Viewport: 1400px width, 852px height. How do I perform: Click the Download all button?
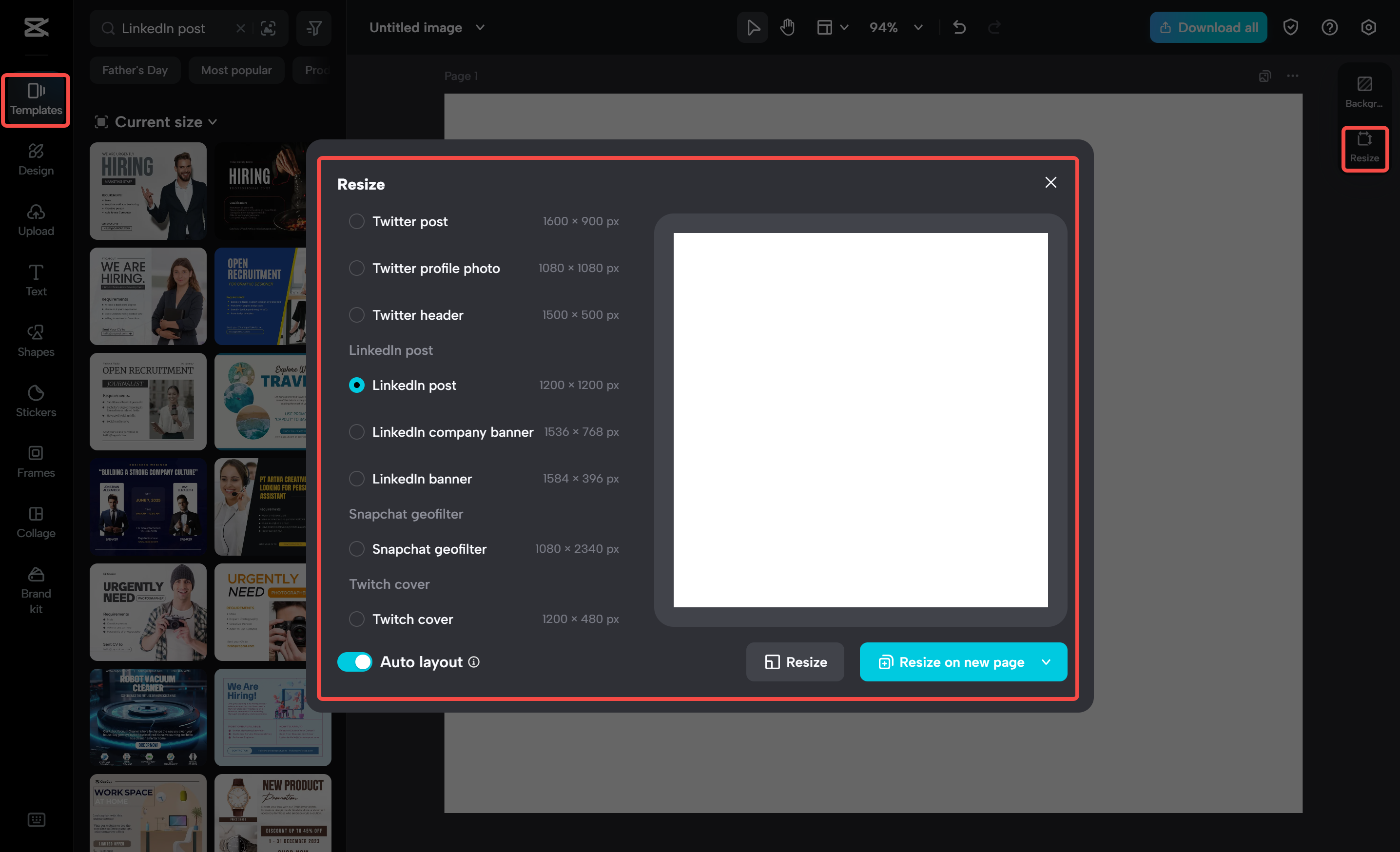click(1208, 27)
